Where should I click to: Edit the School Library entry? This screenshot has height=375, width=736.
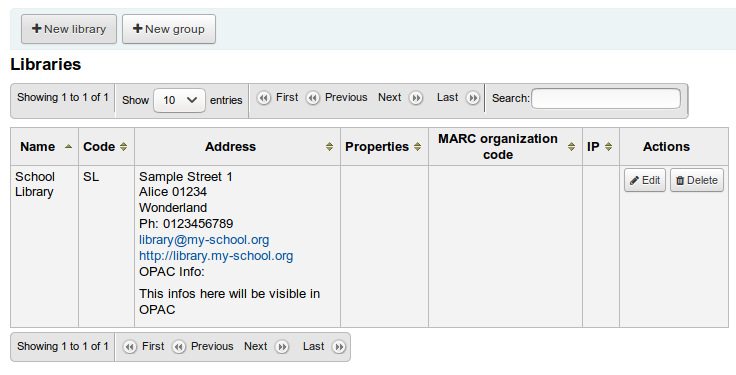tap(645, 180)
